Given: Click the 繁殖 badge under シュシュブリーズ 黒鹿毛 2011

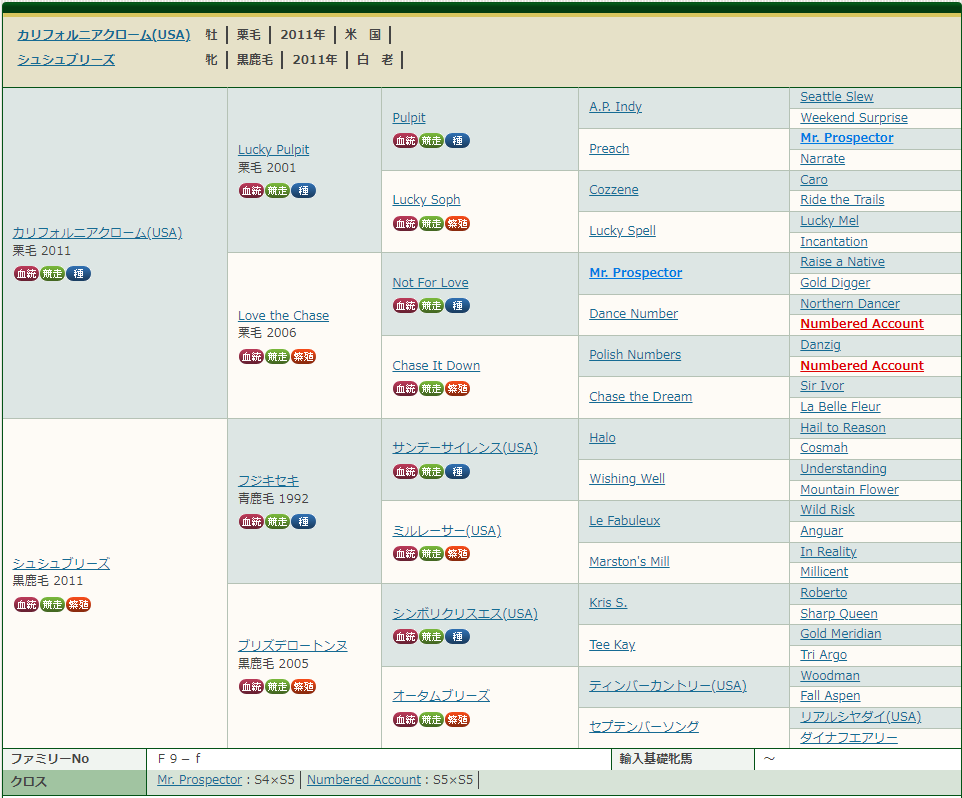Looking at the screenshot, I should 78,605.
